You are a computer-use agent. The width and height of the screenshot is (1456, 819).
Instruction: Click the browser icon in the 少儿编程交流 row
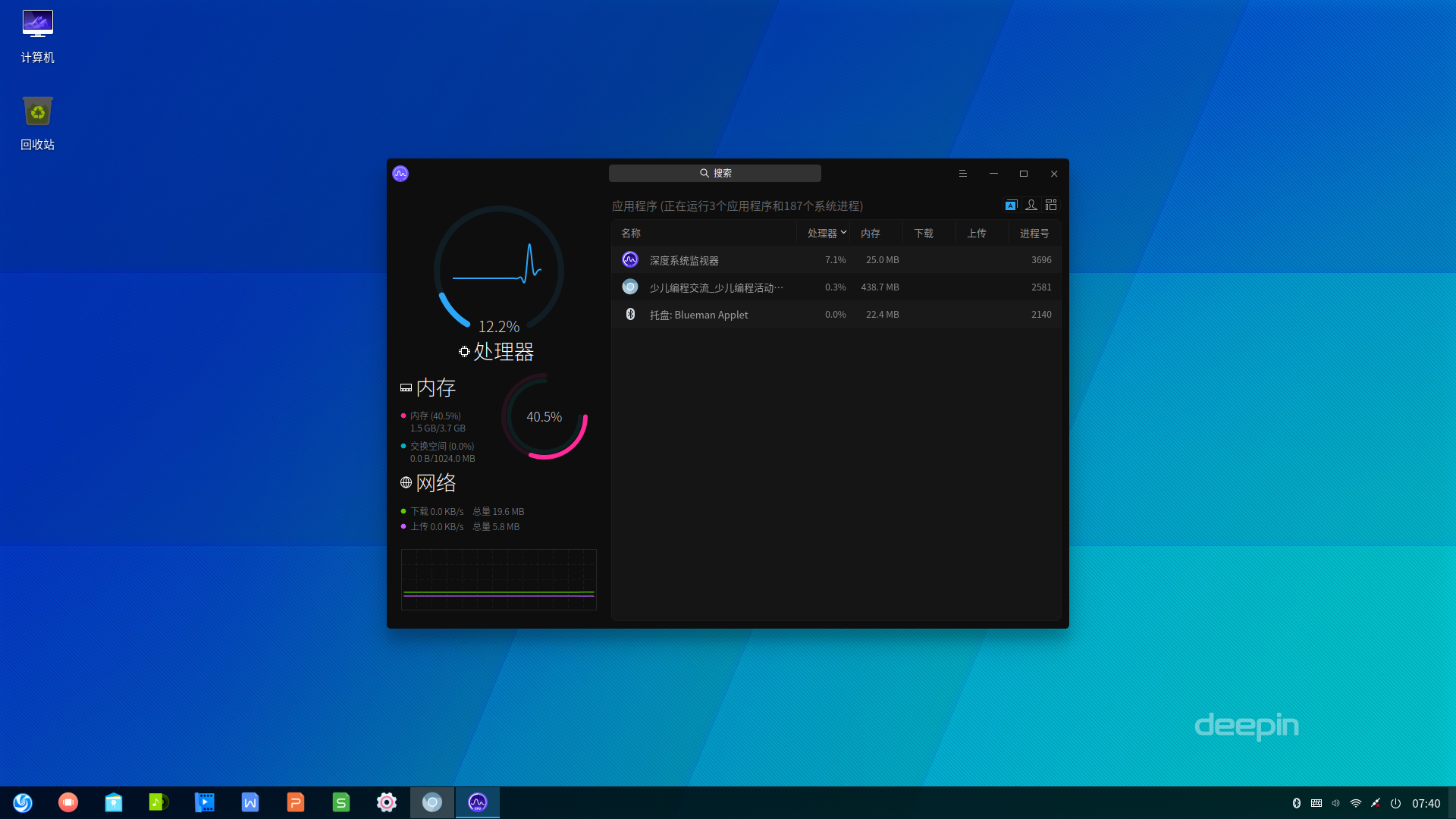tap(630, 287)
